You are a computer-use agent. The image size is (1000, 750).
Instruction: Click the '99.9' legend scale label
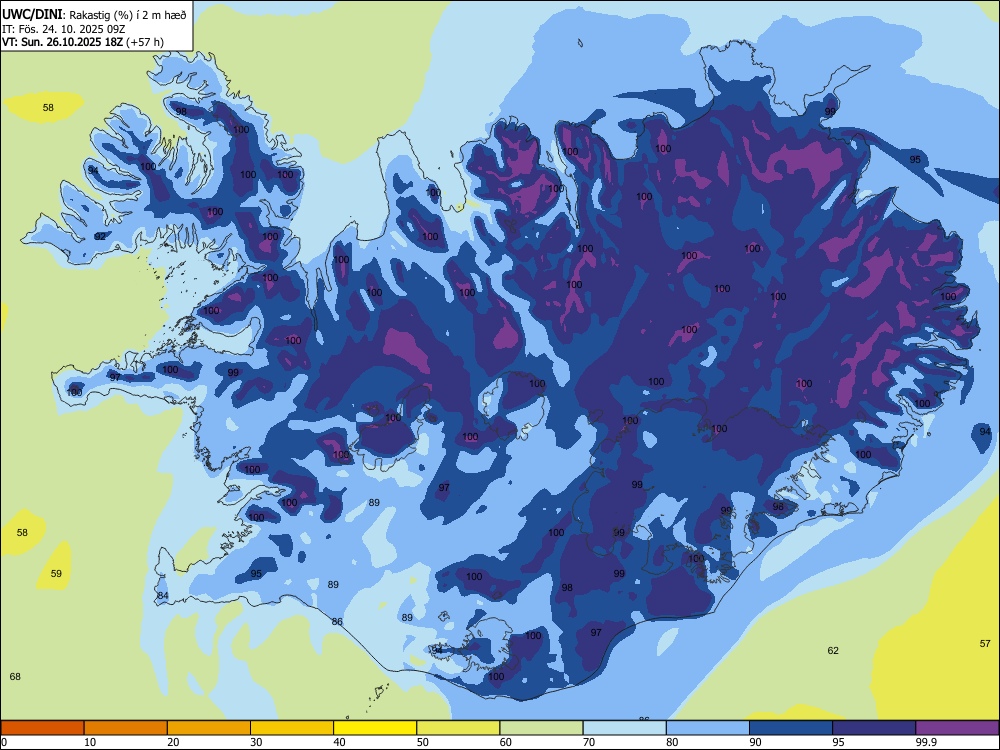click(926, 742)
